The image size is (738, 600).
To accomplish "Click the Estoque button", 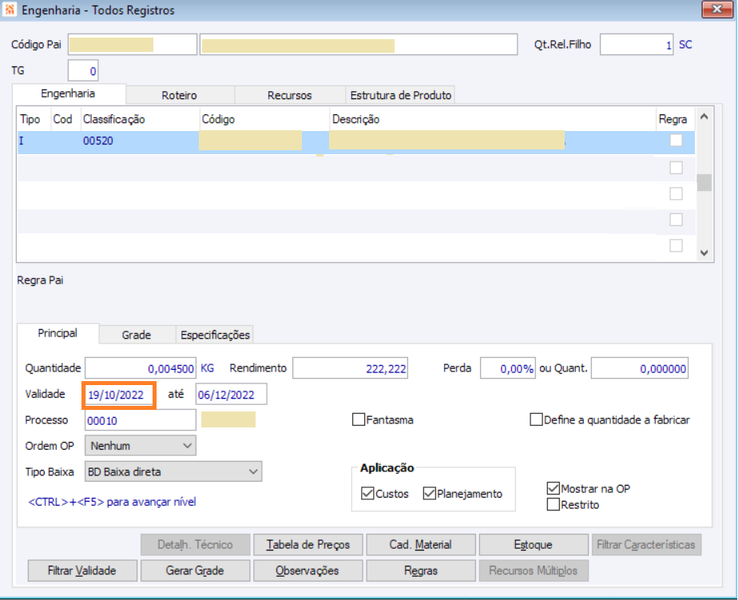I will [534, 544].
